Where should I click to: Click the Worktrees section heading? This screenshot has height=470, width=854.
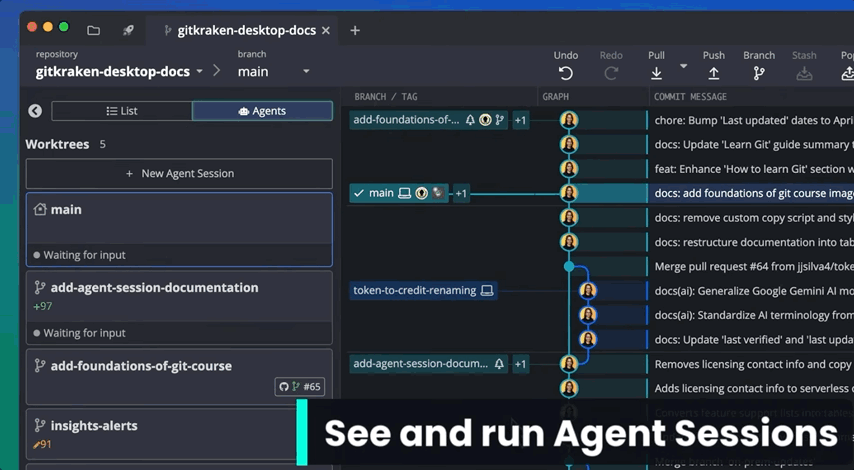pyautogui.click(x=57, y=144)
